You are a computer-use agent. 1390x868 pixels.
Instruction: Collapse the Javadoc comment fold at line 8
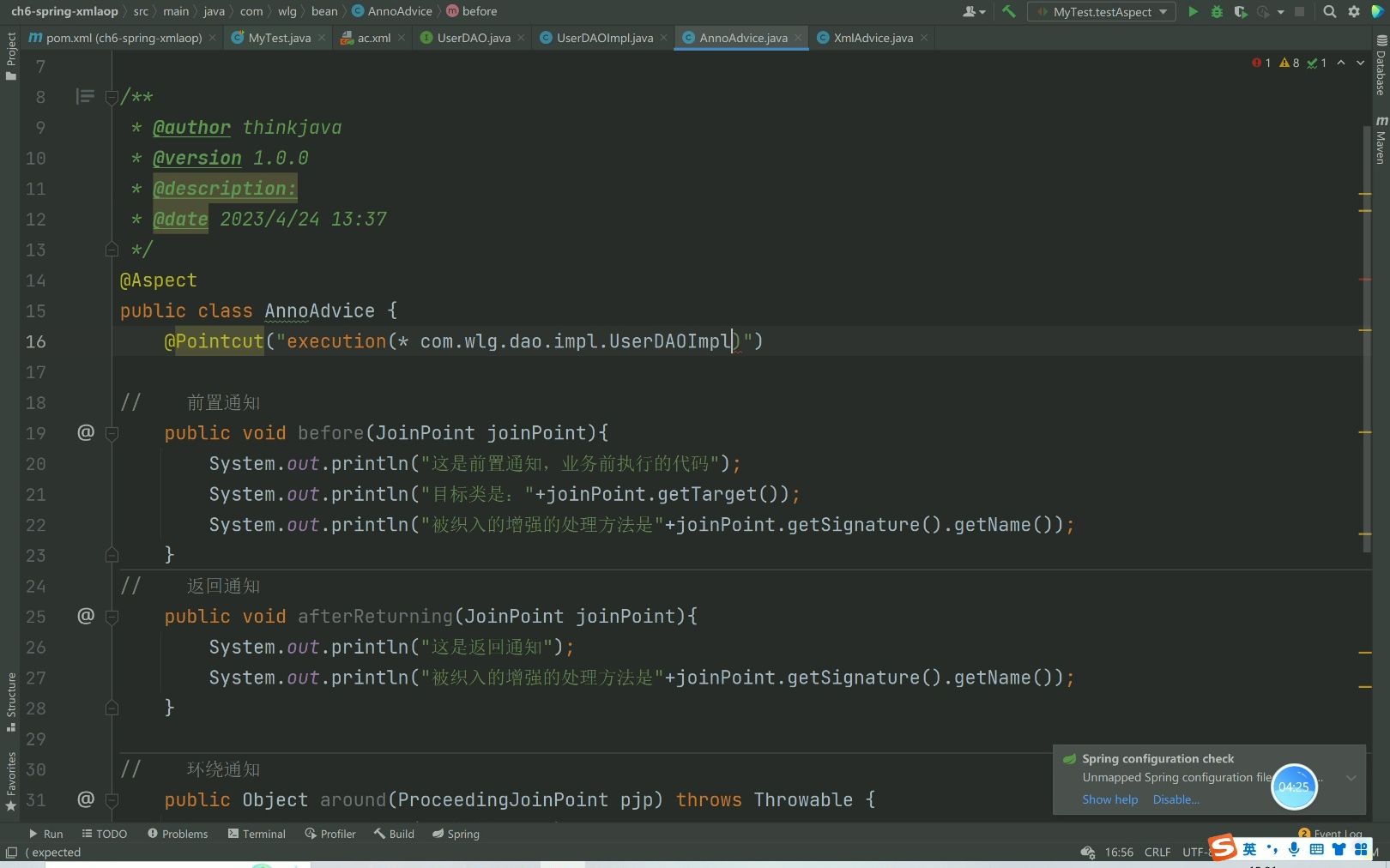[x=112, y=97]
